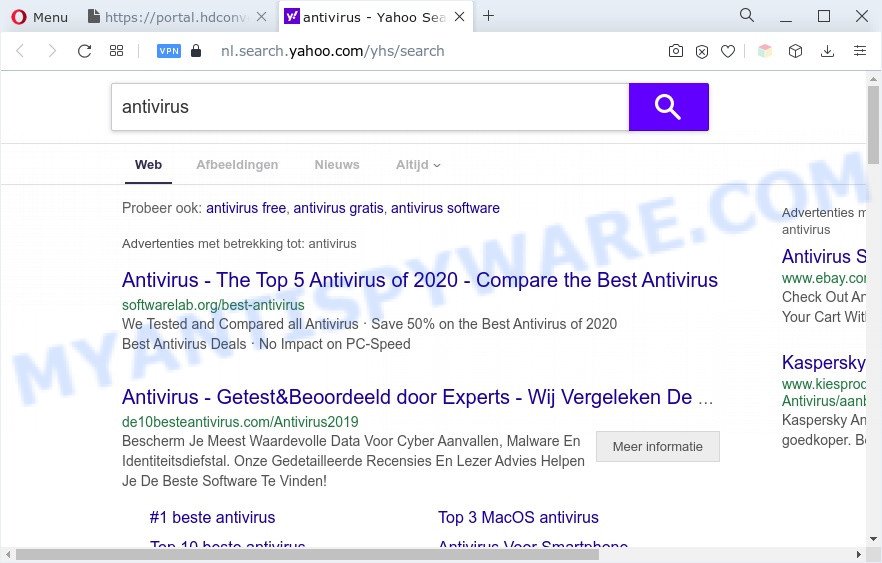Select the Web search tab
882x563 pixels.
(x=148, y=165)
